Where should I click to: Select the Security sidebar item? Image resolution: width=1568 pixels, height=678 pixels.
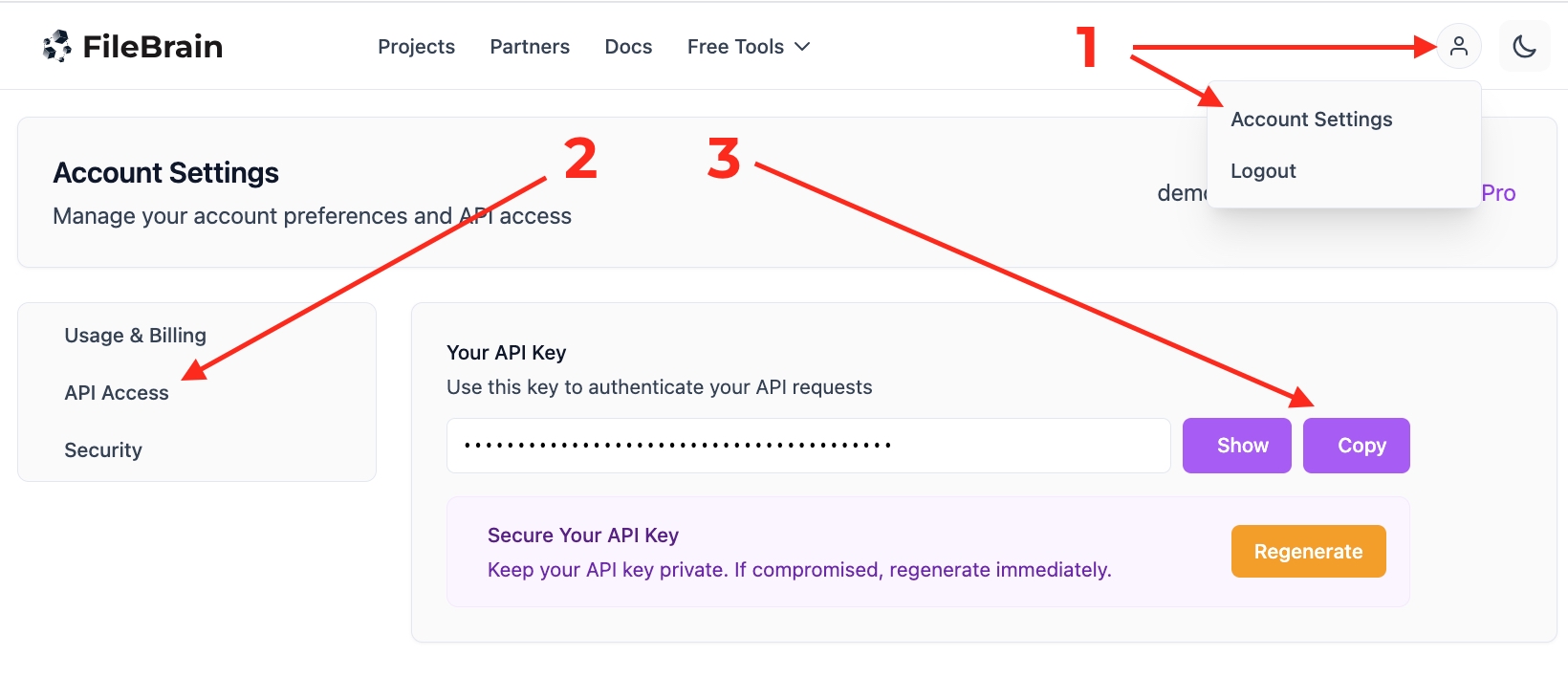pyautogui.click(x=103, y=450)
